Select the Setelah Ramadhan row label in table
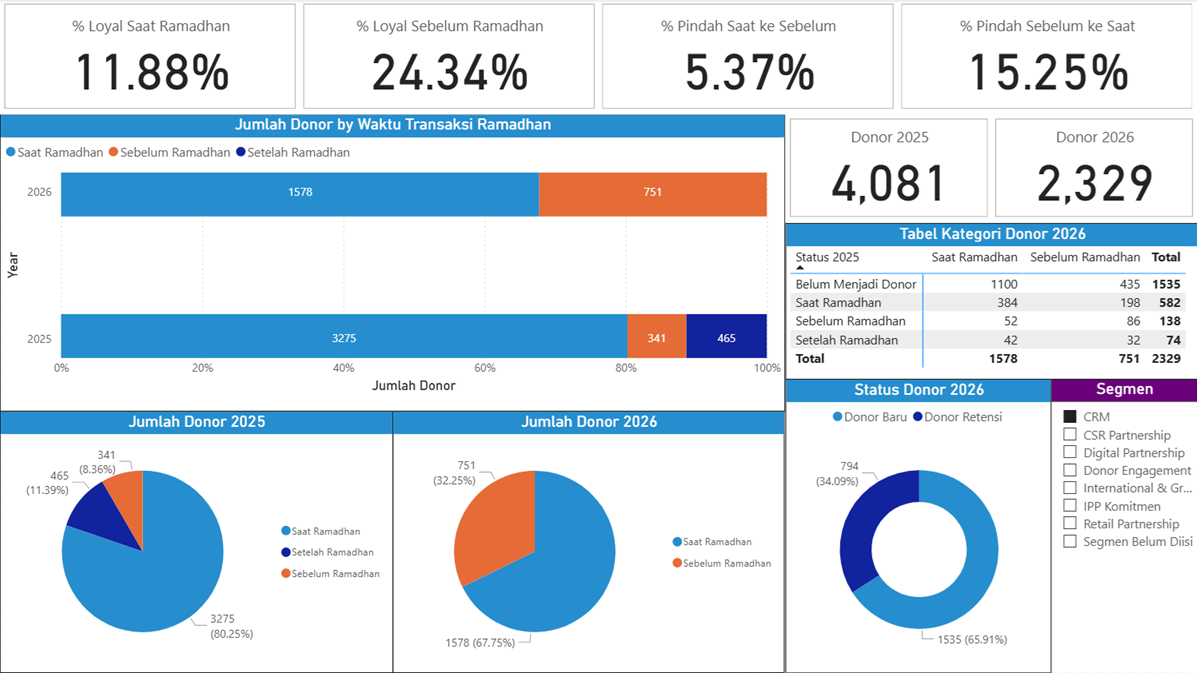 click(847, 340)
